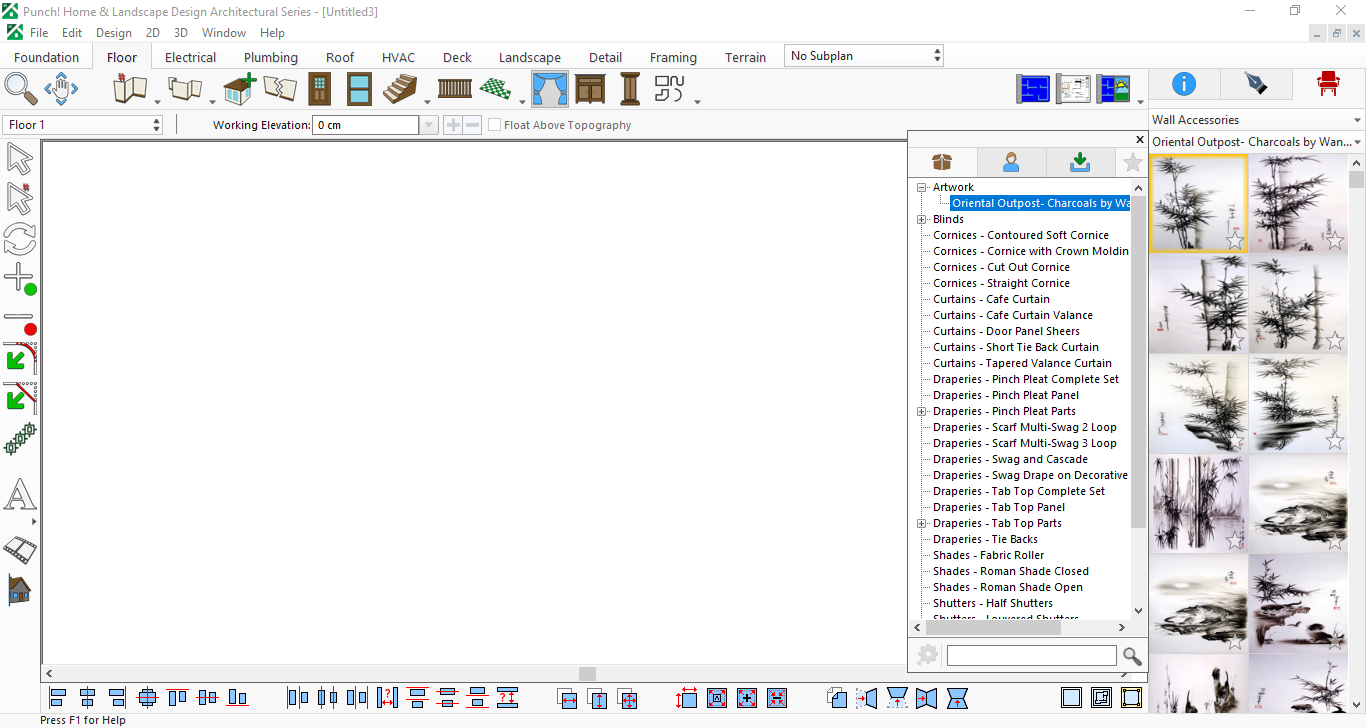Switch to the Landscape tab

pyautogui.click(x=530, y=57)
